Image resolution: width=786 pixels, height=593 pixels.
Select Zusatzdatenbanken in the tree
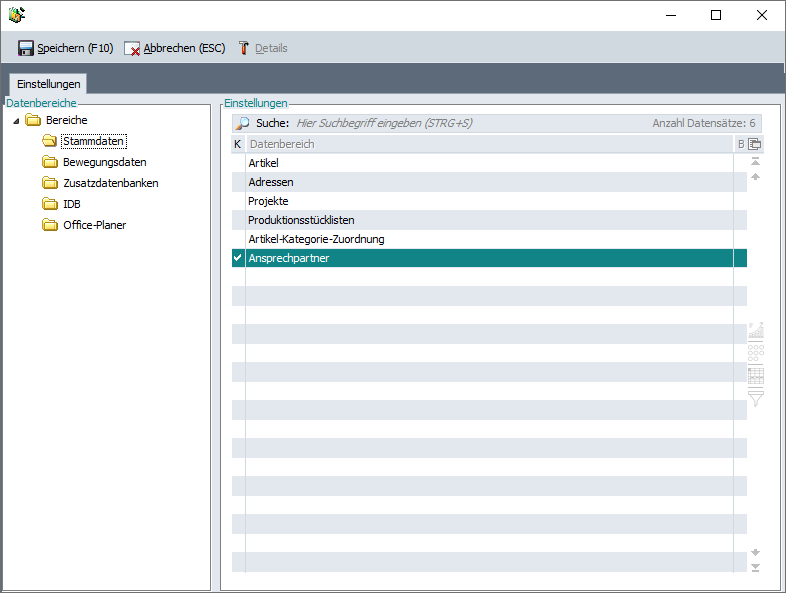(110, 183)
